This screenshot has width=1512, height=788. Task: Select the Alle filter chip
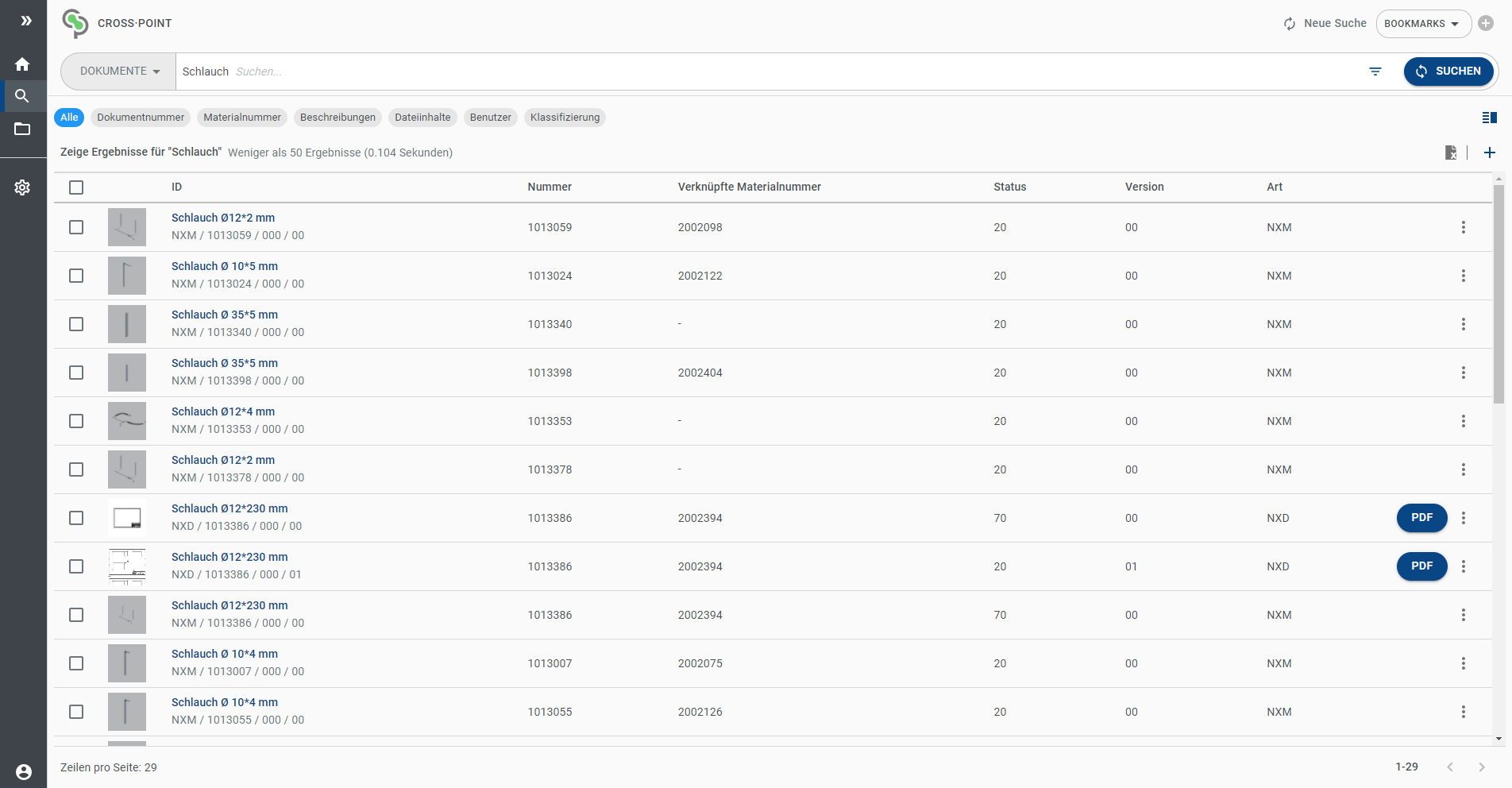coord(69,118)
